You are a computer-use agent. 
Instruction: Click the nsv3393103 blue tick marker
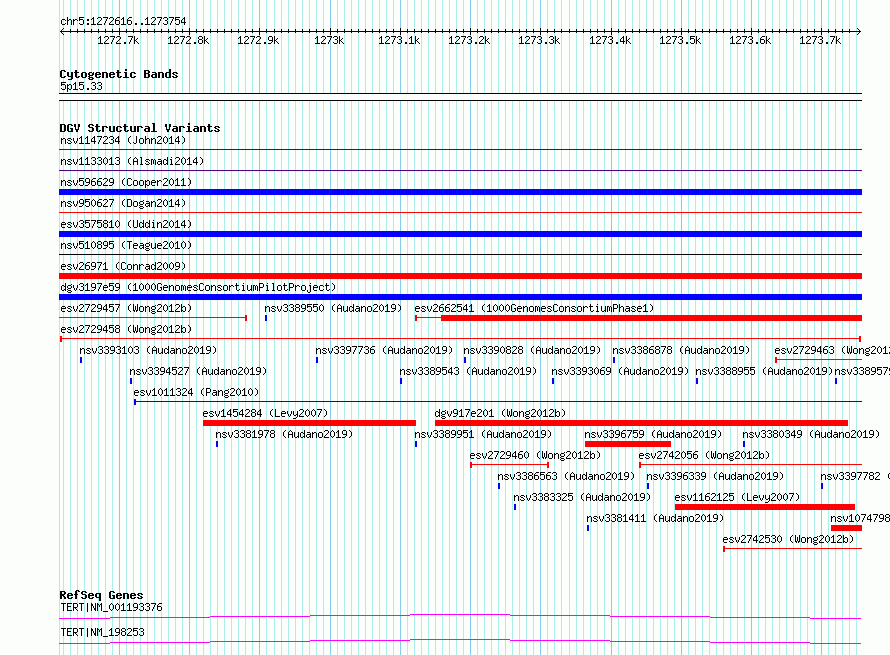pyautogui.click(x=81, y=360)
